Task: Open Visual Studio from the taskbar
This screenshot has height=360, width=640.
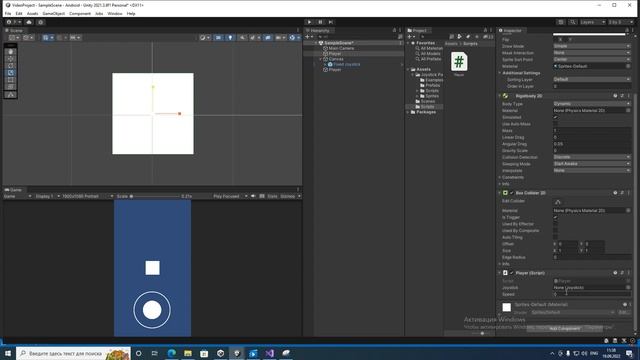Action: (269, 353)
